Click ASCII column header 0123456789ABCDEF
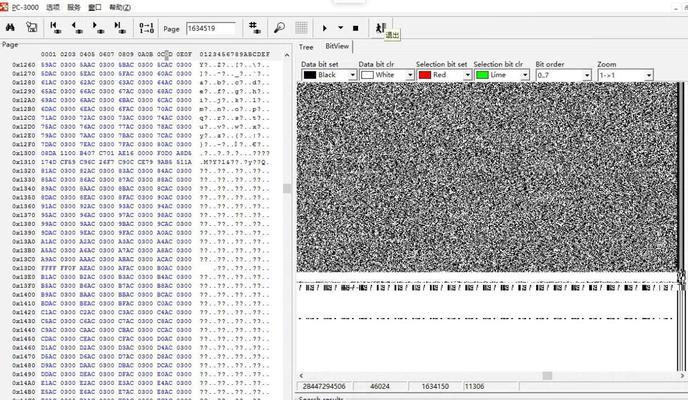The width and height of the screenshot is (688, 400). click(x=235, y=54)
